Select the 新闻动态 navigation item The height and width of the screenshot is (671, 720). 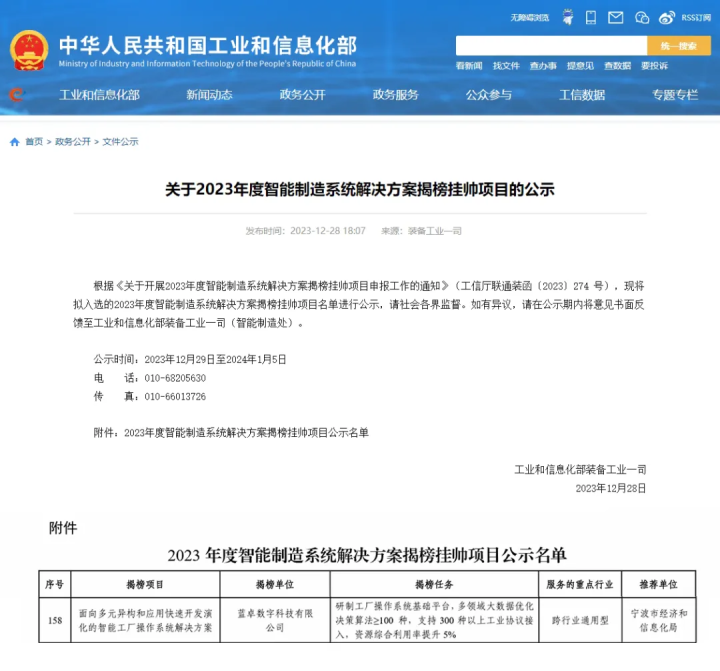tap(209, 95)
